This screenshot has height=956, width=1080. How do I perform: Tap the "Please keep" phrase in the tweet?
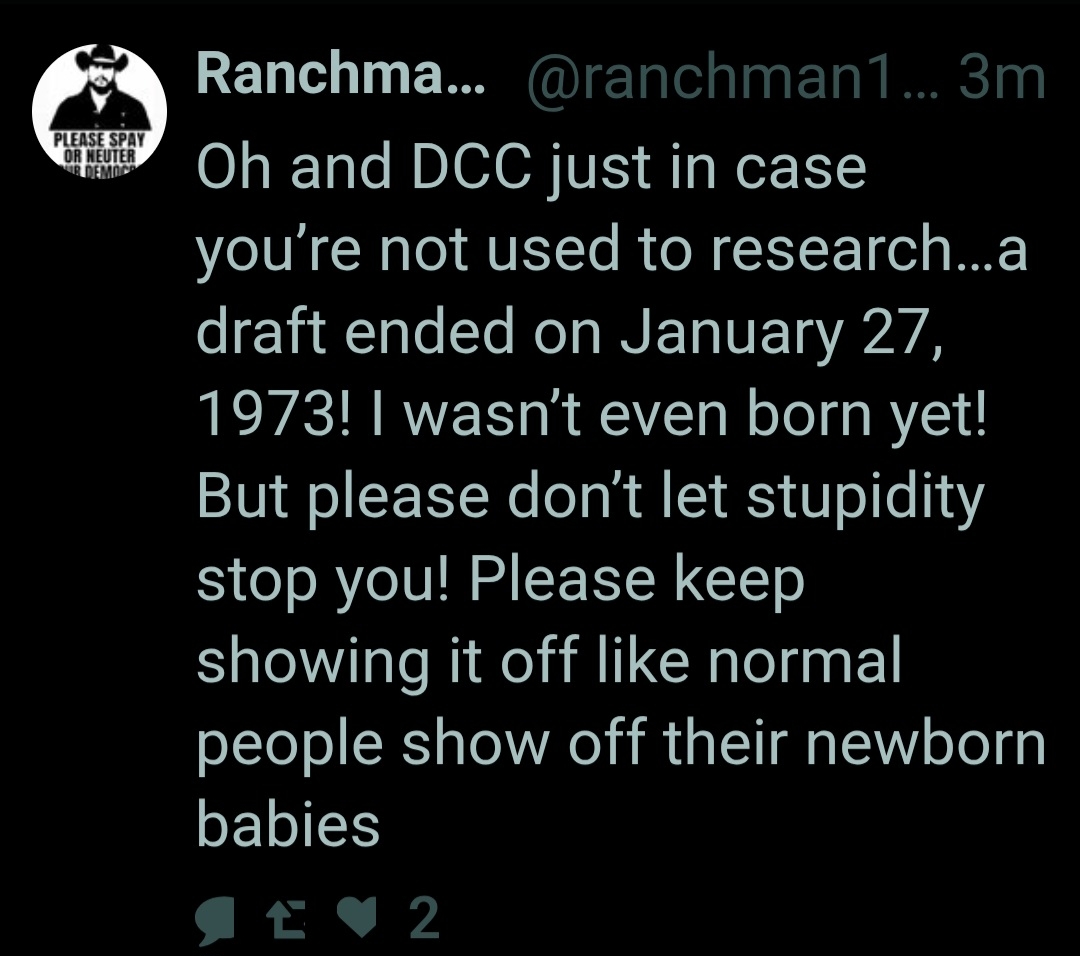click(x=636, y=580)
